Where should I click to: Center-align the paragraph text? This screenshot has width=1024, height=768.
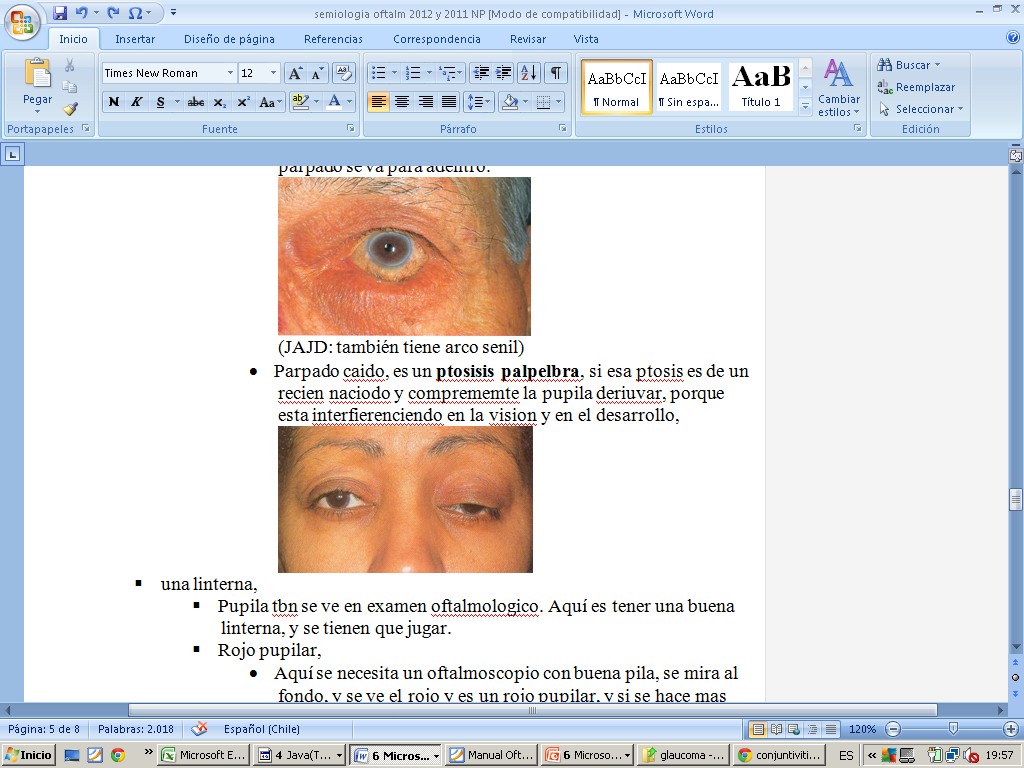[402, 102]
